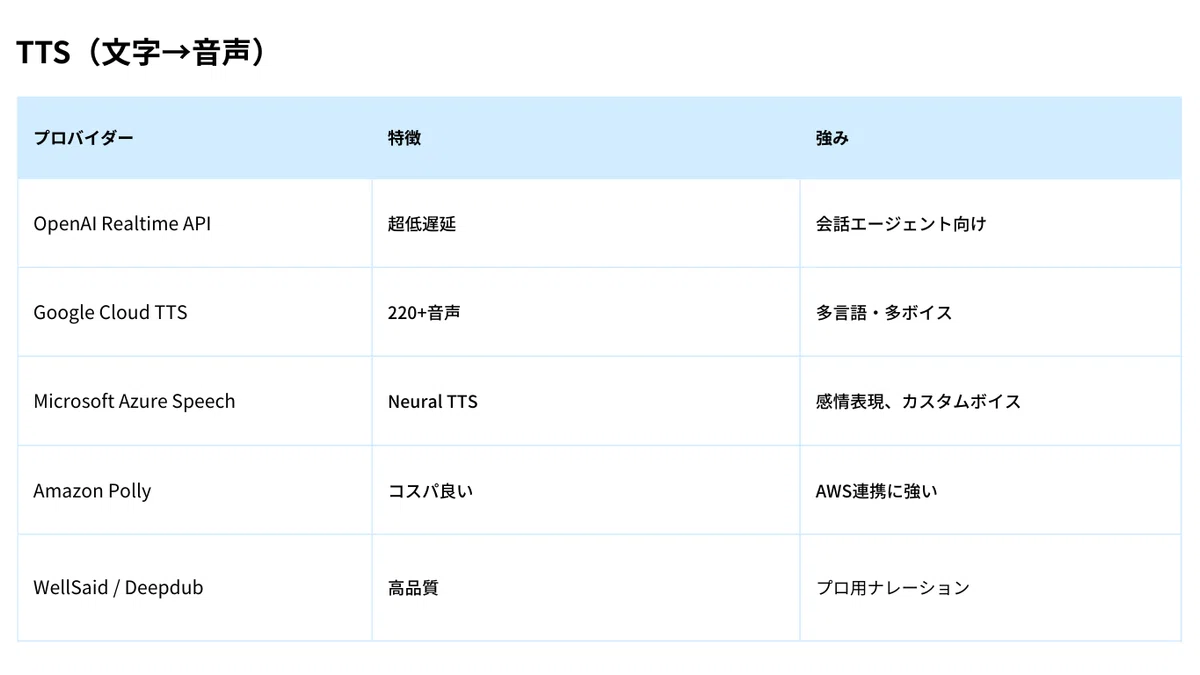Click the OpenAI Realtime API cell
This screenshot has width=1200, height=675.
195,224
